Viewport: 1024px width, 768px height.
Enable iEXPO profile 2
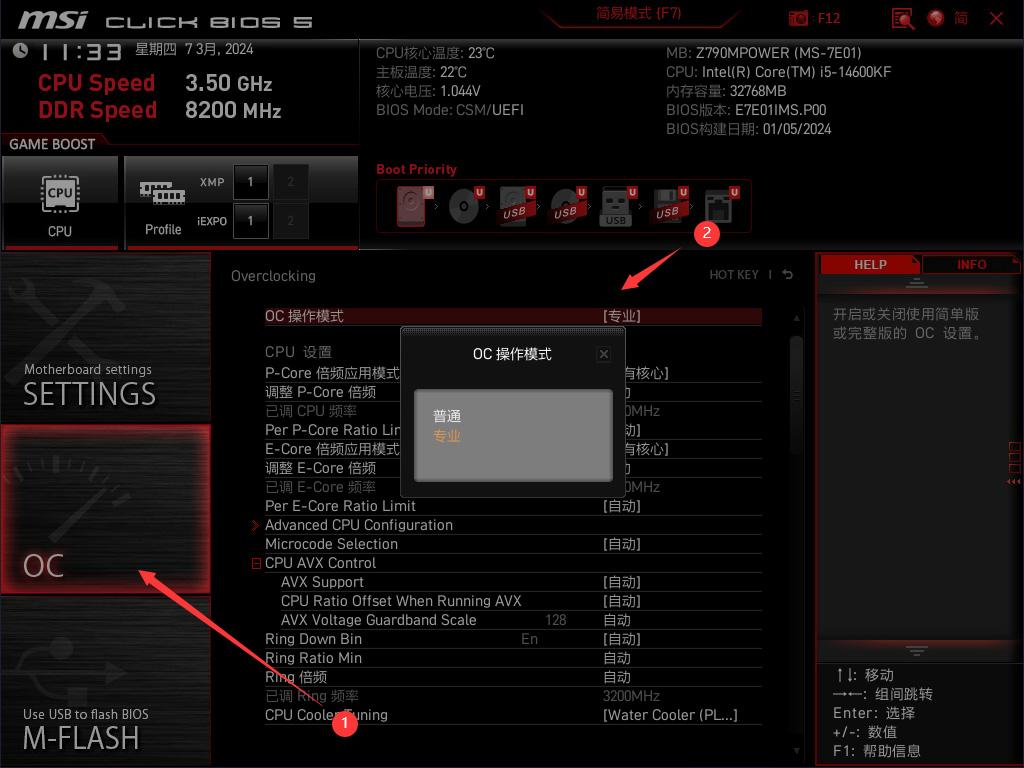point(291,221)
